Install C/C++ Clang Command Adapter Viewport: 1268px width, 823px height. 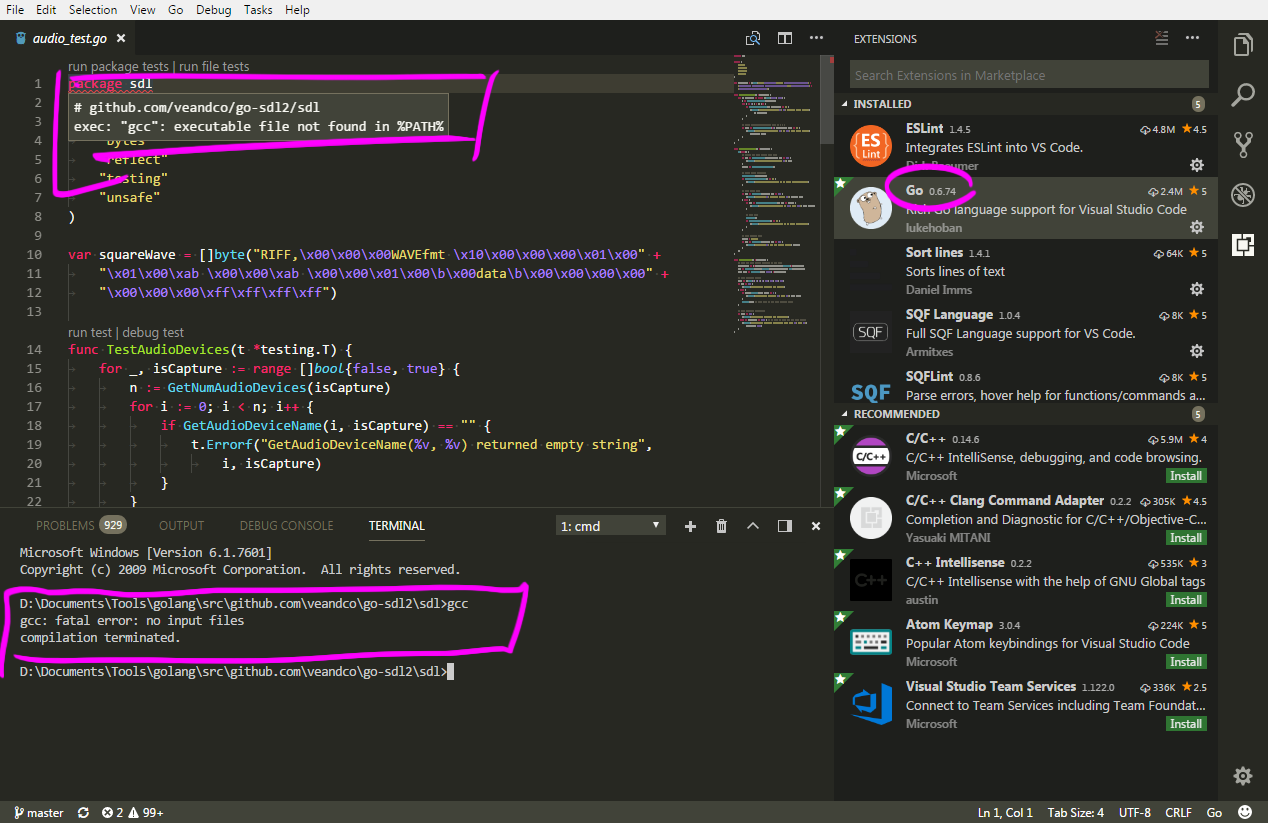[x=1186, y=538]
